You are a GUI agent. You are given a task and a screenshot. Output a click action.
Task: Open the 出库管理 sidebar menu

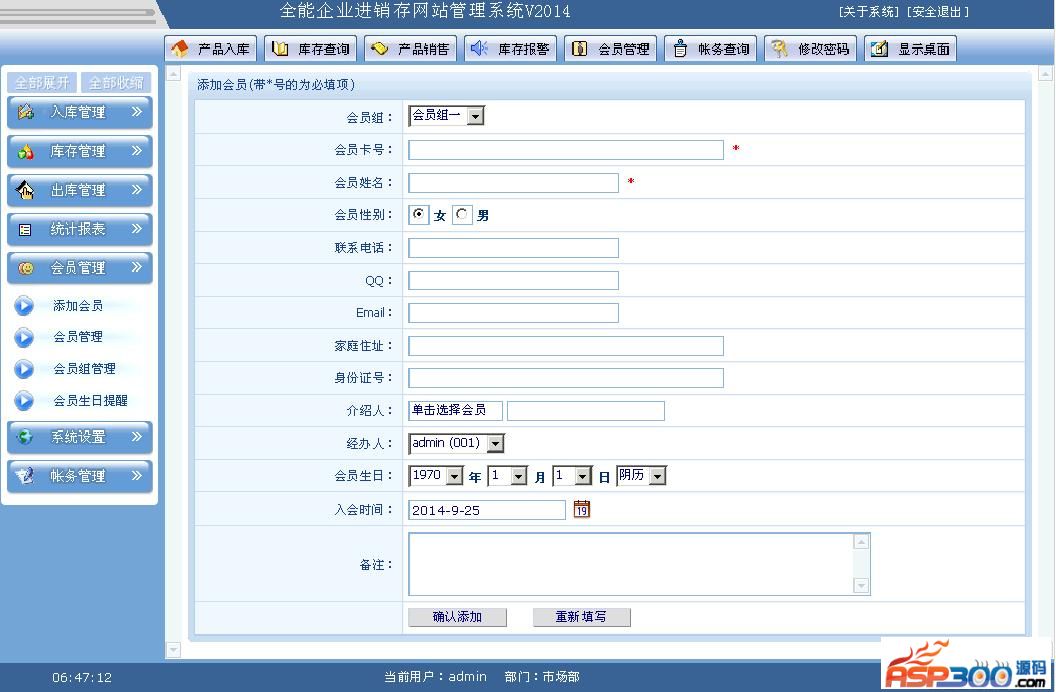[79, 191]
